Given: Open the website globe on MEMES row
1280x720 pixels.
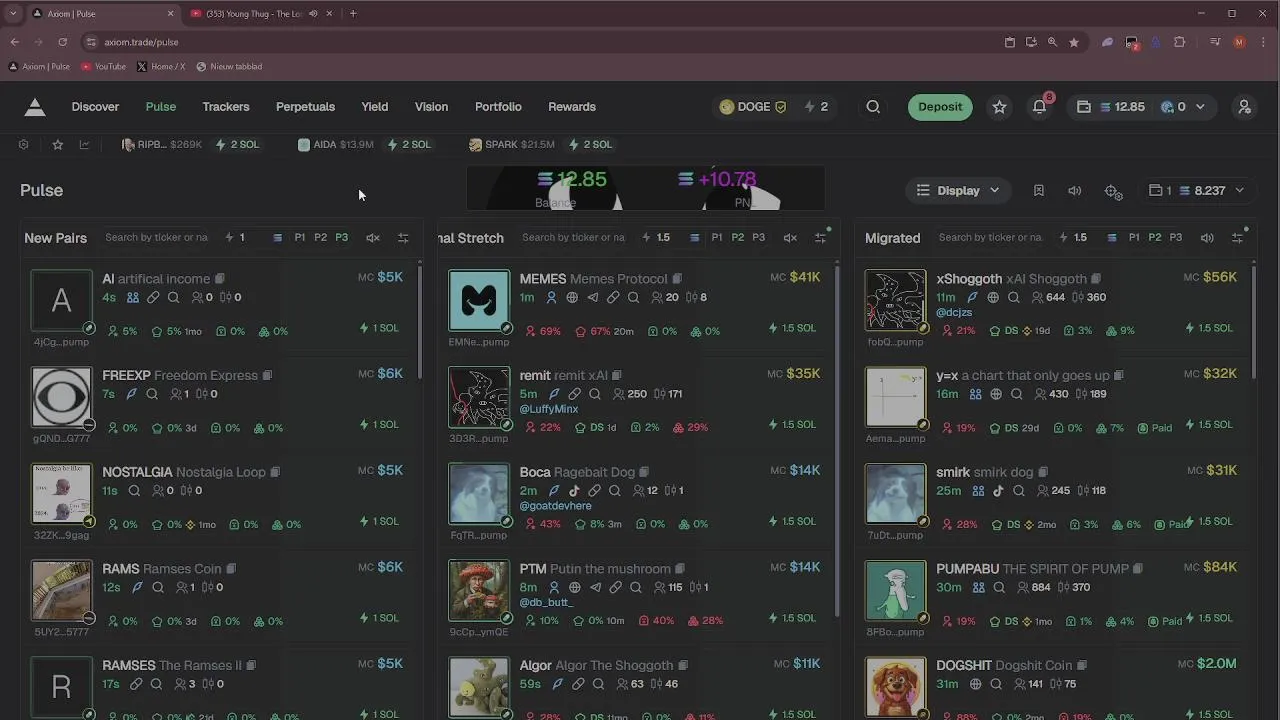Looking at the screenshot, I should [x=572, y=298].
